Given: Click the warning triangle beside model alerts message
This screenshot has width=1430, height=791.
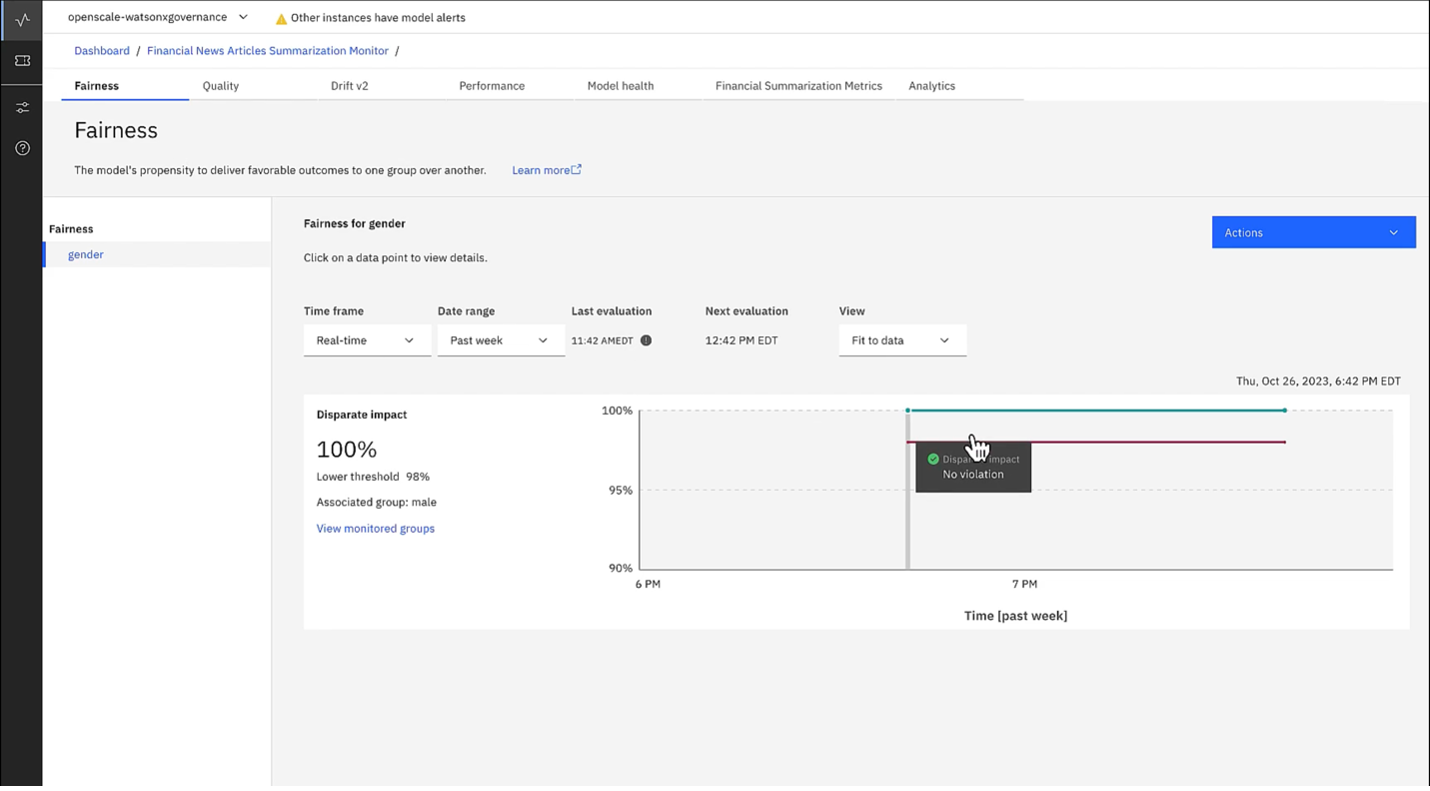Looking at the screenshot, I should (280, 17).
